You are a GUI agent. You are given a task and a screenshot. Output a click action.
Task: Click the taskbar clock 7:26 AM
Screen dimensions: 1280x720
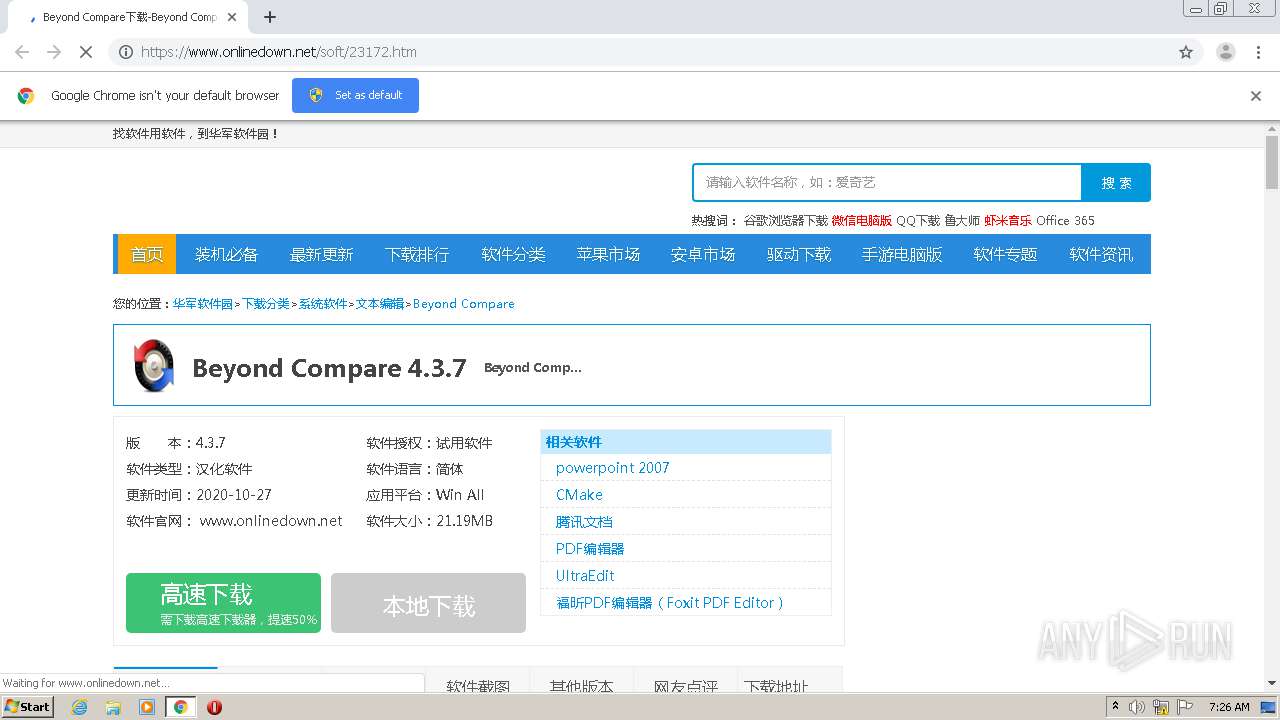tap(1229, 707)
